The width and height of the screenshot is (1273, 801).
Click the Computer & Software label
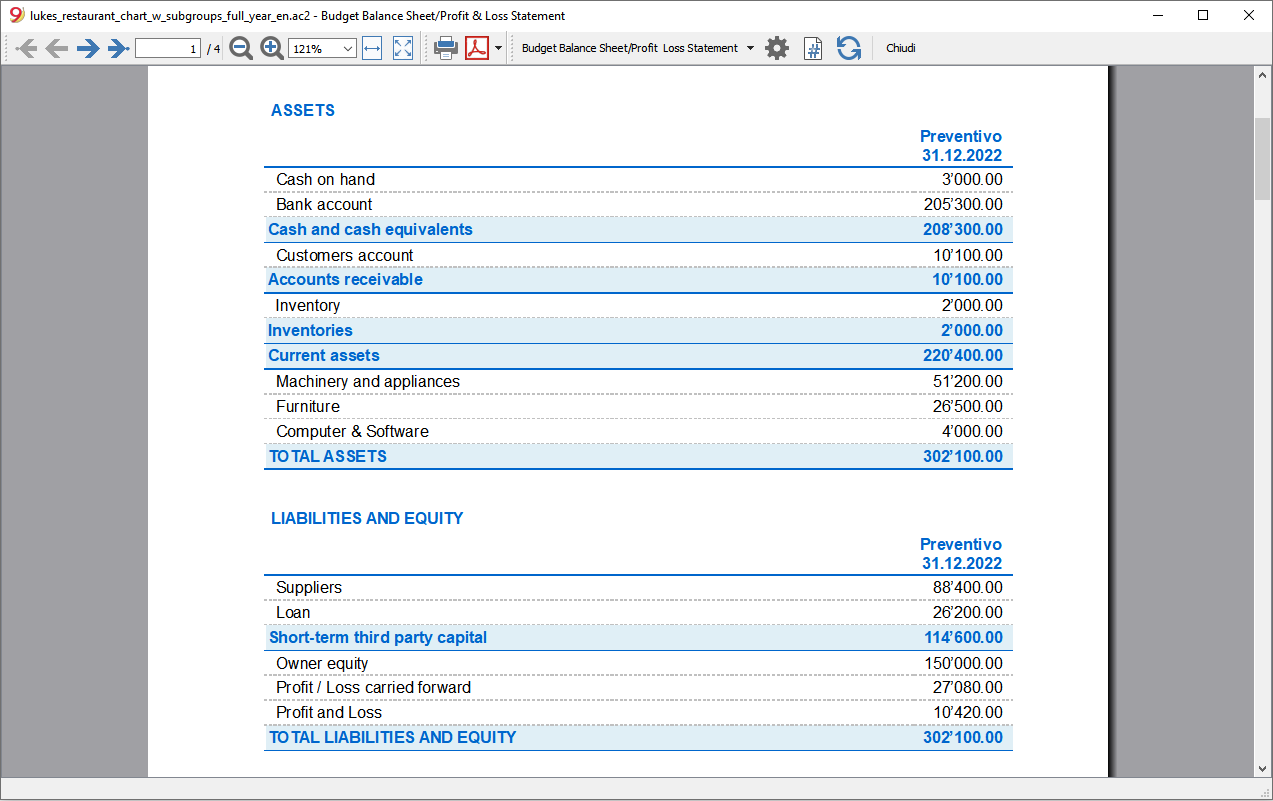click(x=352, y=432)
